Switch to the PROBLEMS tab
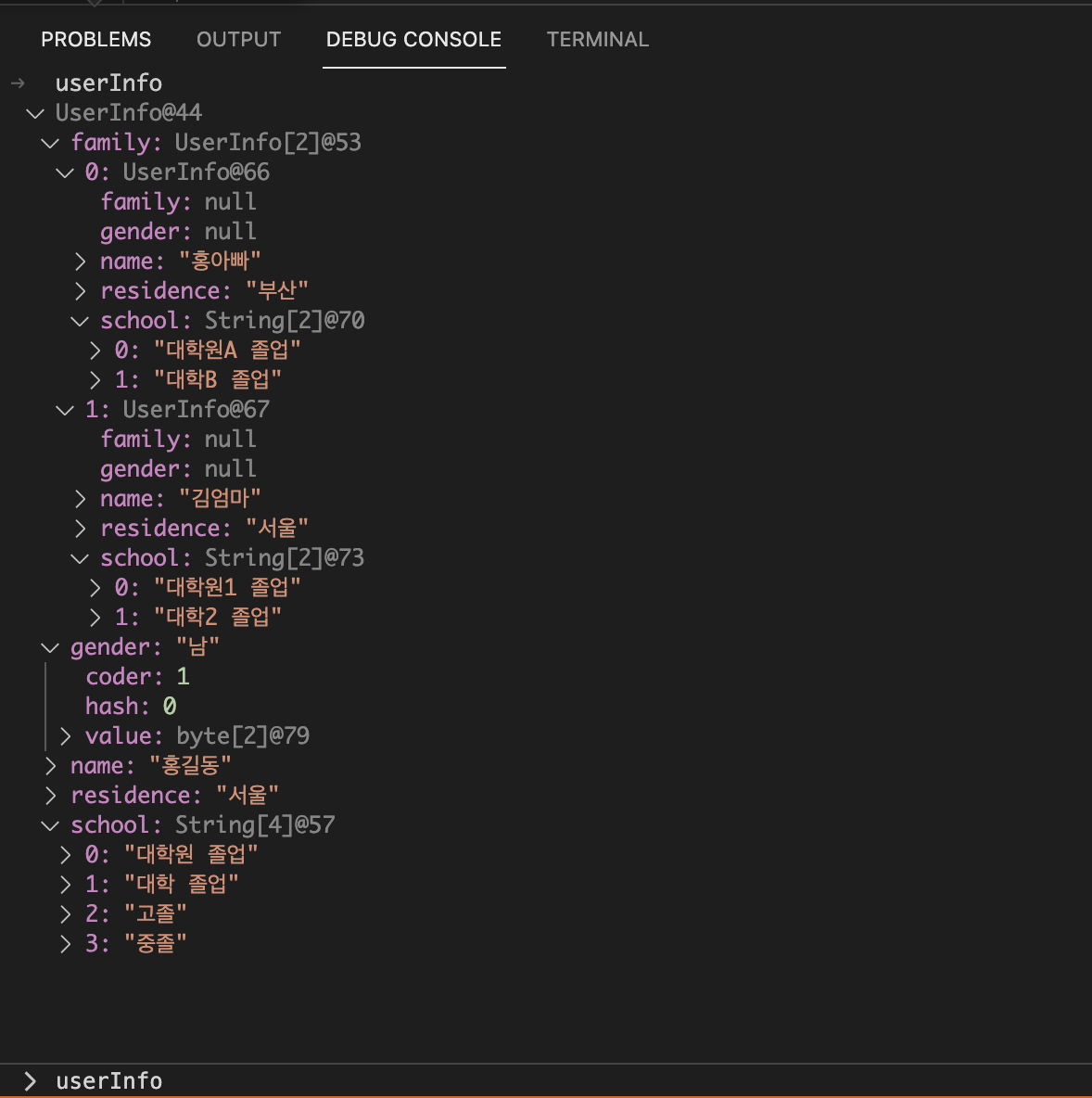This screenshot has width=1092, height=1098. (x=95, y=39)
